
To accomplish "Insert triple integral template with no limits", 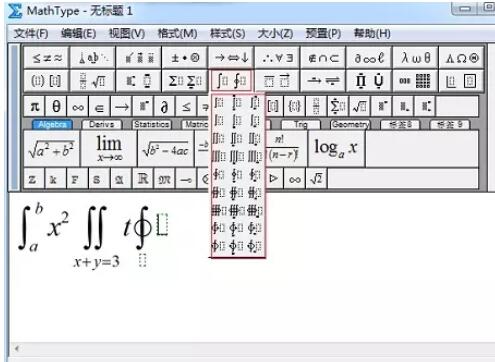I will click(x=219, y=156).
